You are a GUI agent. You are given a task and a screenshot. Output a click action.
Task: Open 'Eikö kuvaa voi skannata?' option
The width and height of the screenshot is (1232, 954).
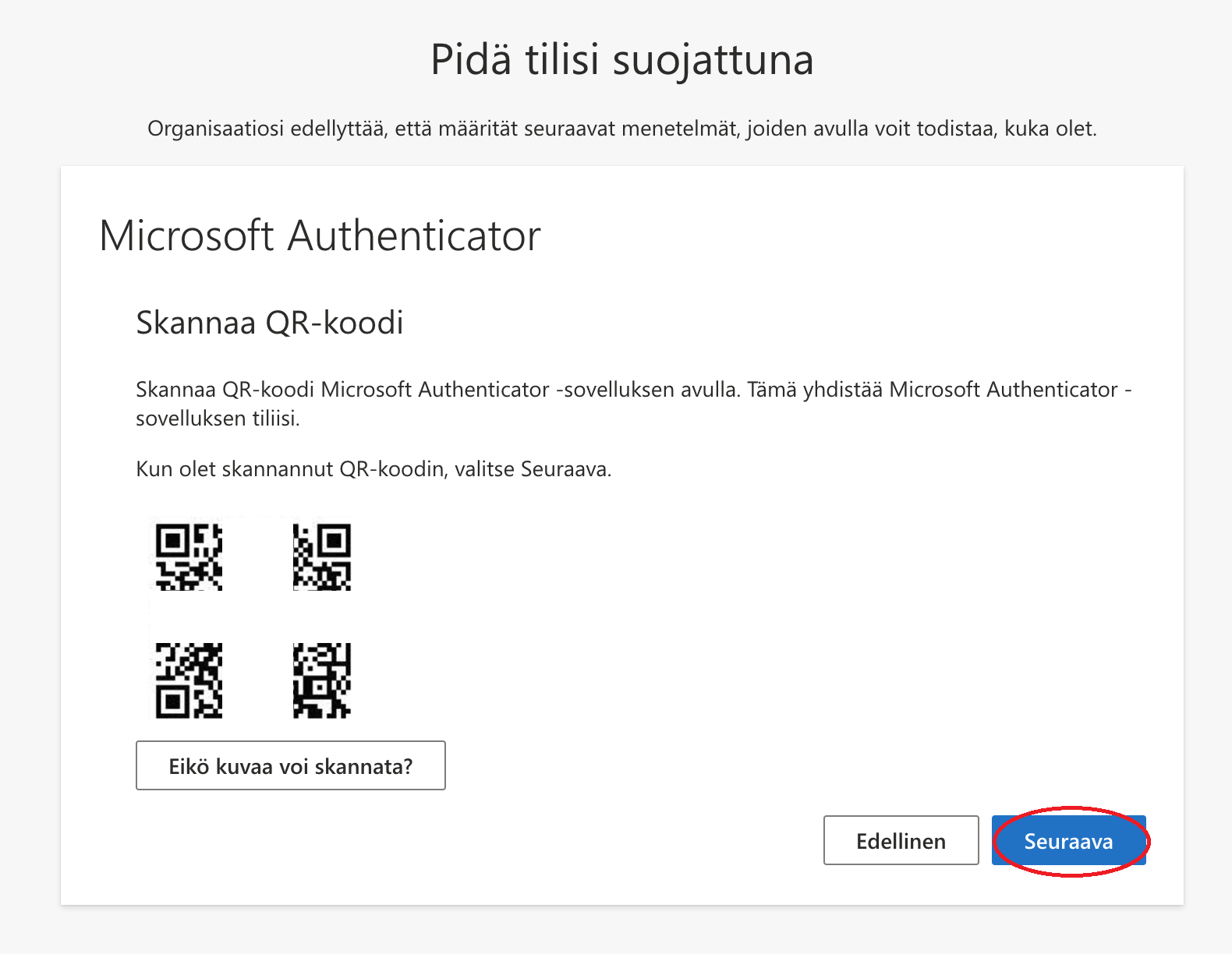tap(291, 765)
